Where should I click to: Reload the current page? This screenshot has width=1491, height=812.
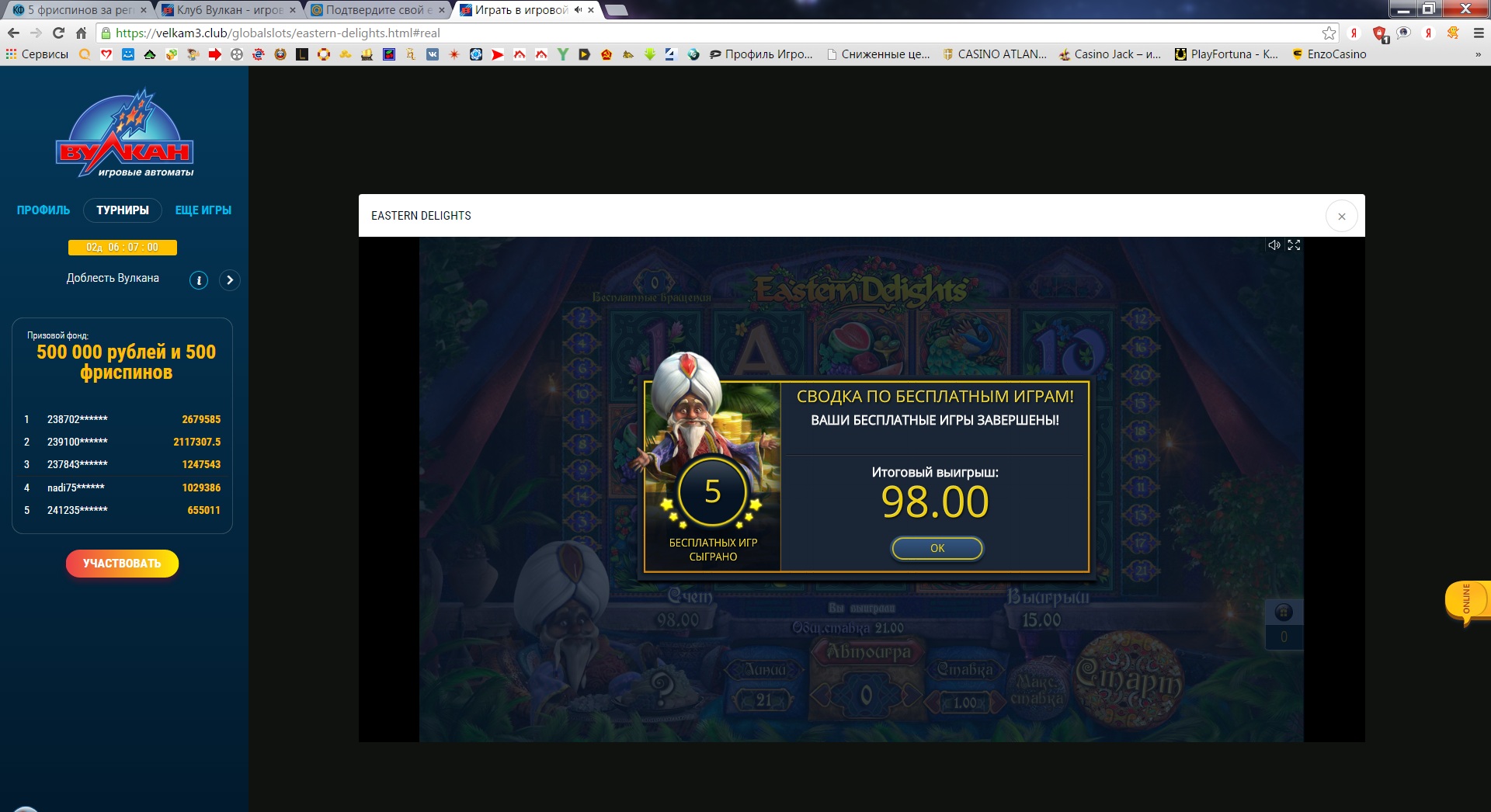[x=58, y=33]
